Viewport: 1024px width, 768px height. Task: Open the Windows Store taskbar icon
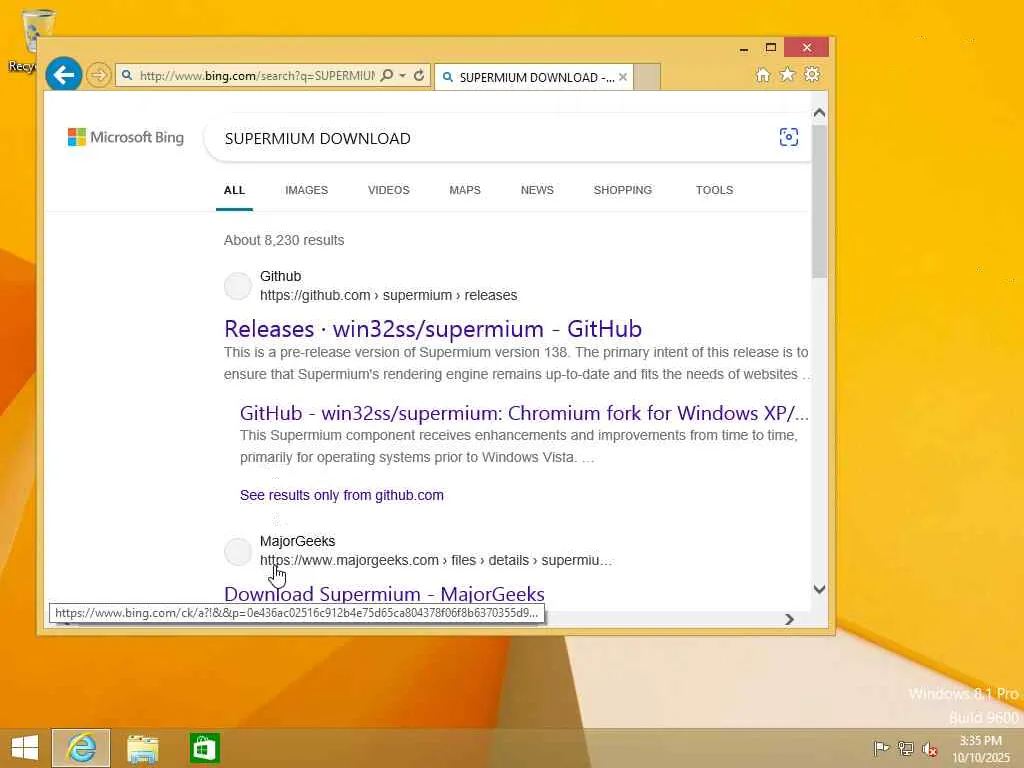click(x=204, y=748)
